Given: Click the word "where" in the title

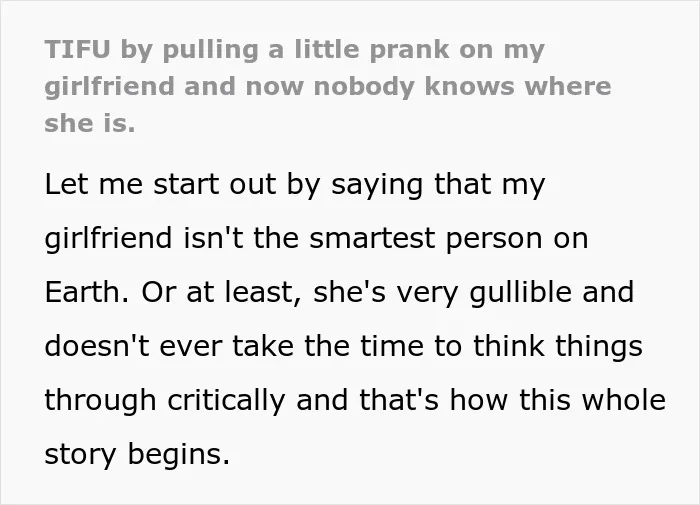Looking at the screenshot, I should 567,86.
